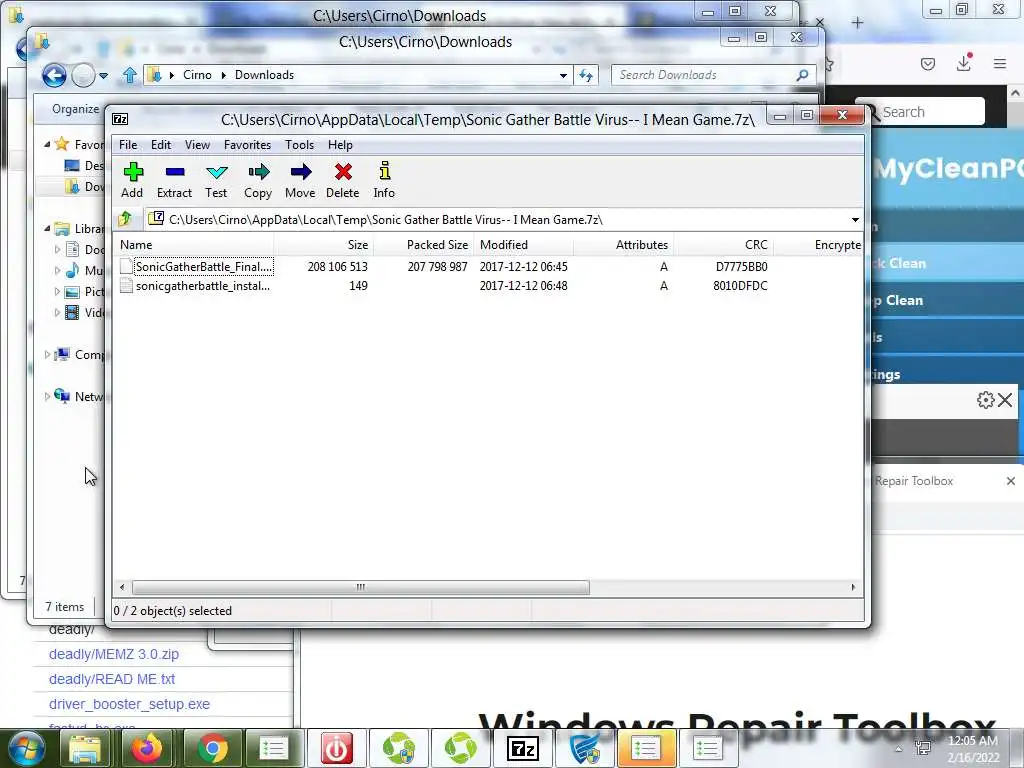Open the driver_booster_setup.exe link
Viewport: 1024px width, 768px height.
click(x=129, y=704)
